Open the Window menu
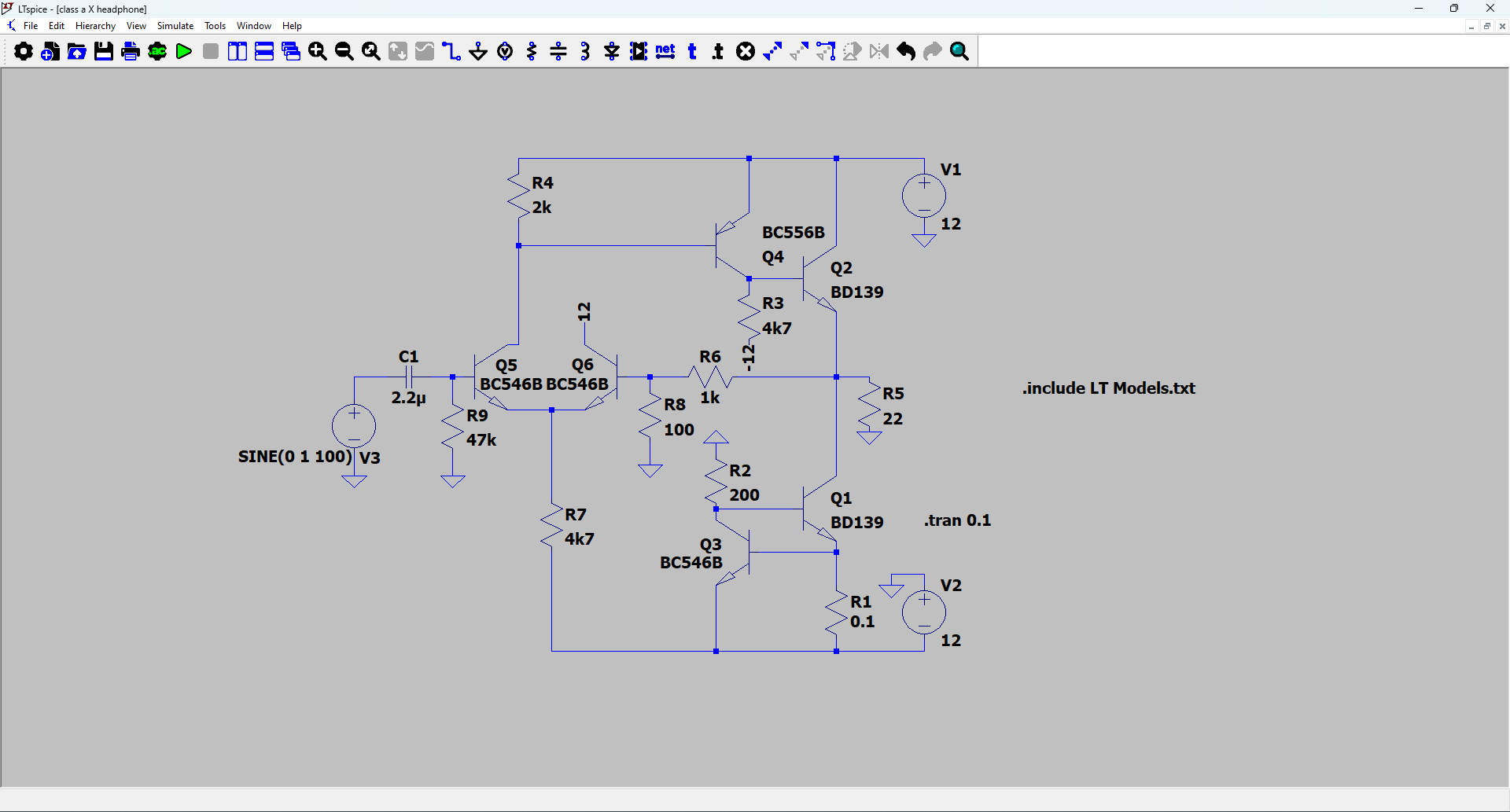1510x812 pixels. tap(254, 26)
